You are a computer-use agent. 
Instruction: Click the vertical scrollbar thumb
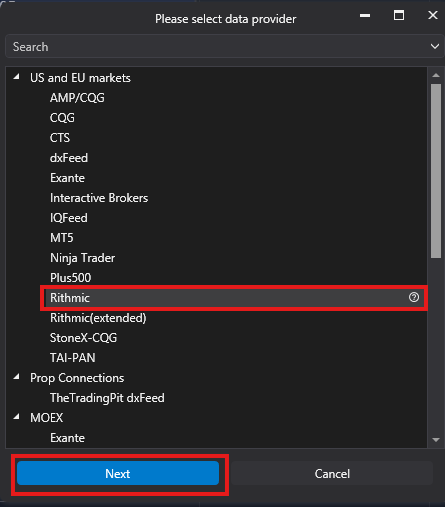click(436, 171)
